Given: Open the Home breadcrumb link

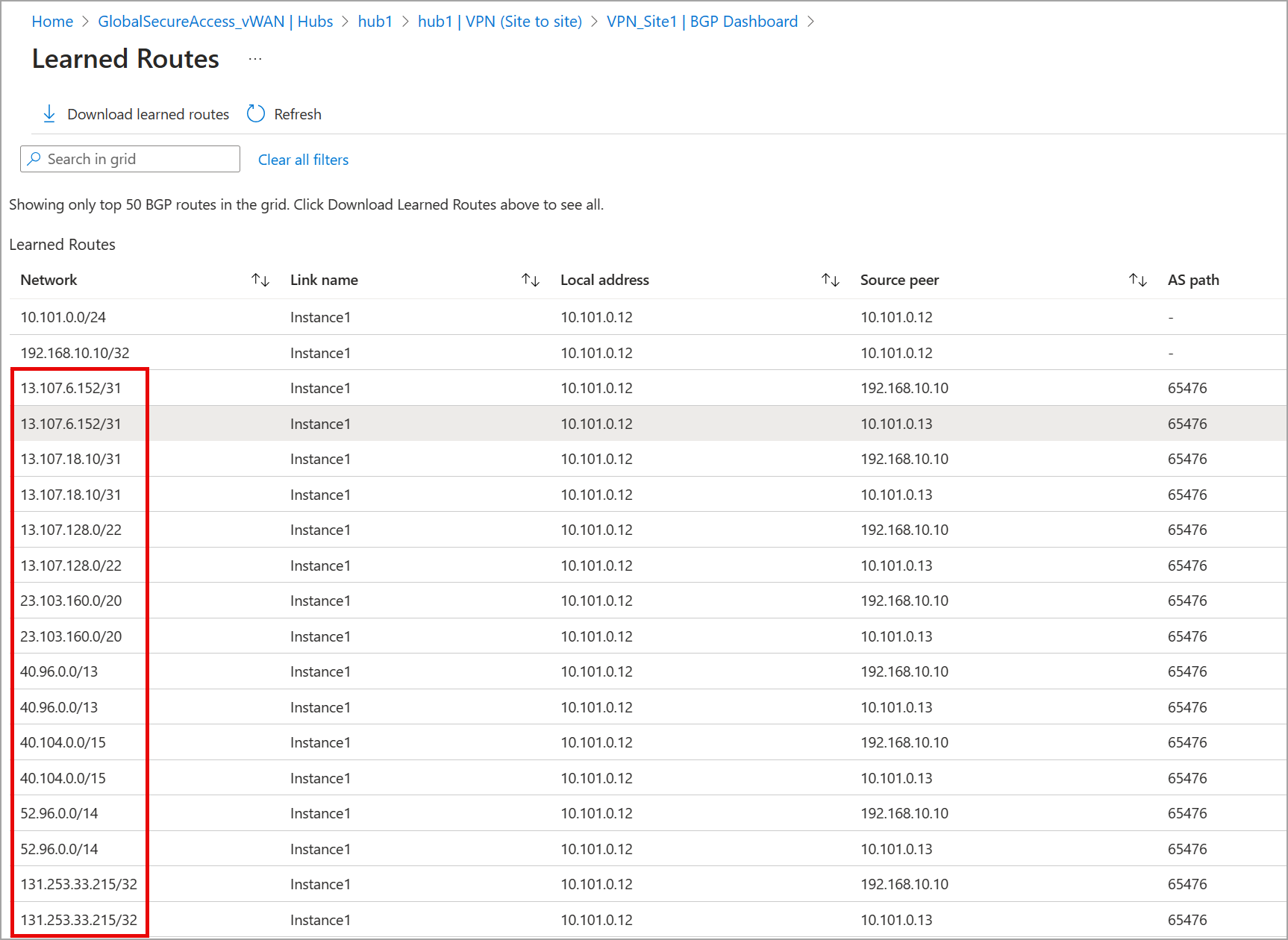Looking at the screenshot, I should [x=52, y=22].
